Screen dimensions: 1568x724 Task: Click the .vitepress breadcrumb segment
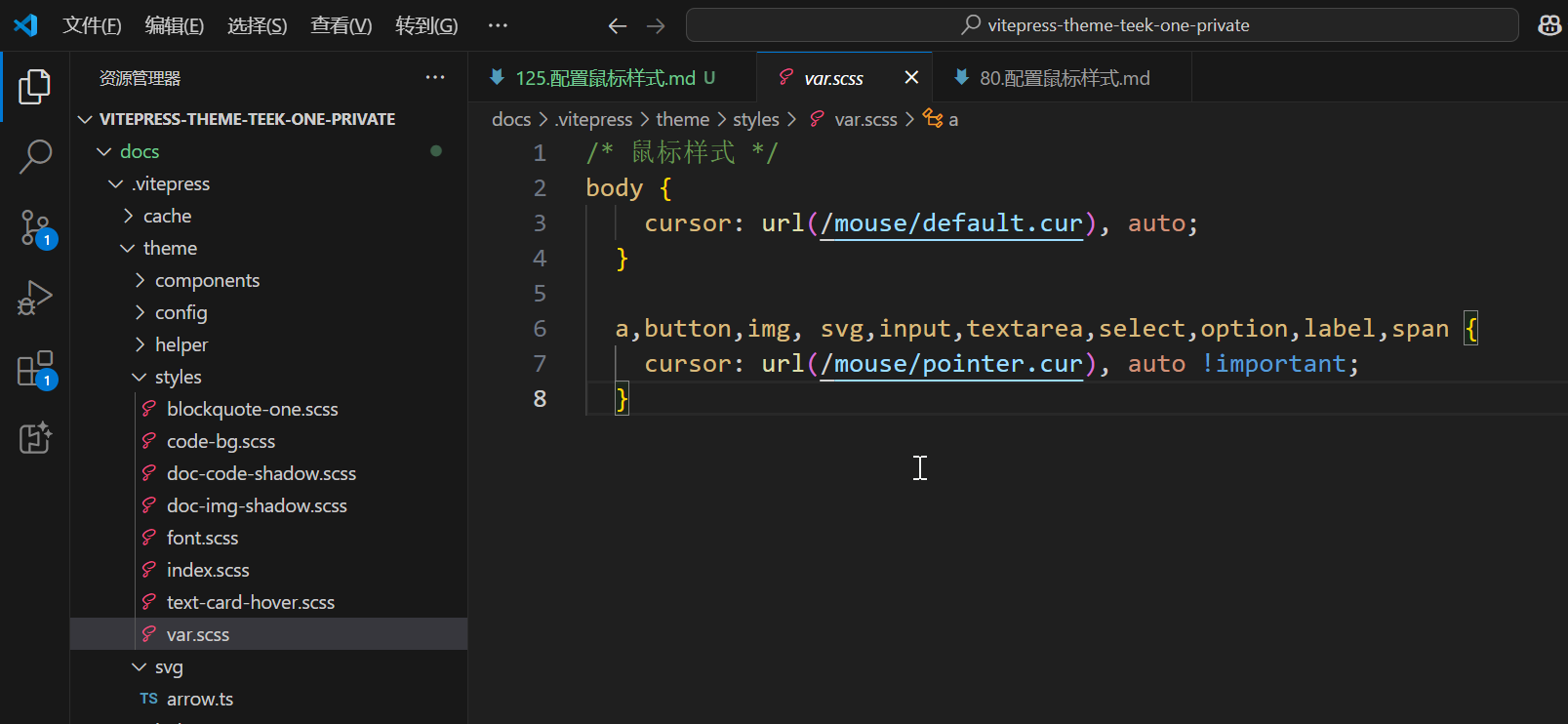click(x=594, y=119)
